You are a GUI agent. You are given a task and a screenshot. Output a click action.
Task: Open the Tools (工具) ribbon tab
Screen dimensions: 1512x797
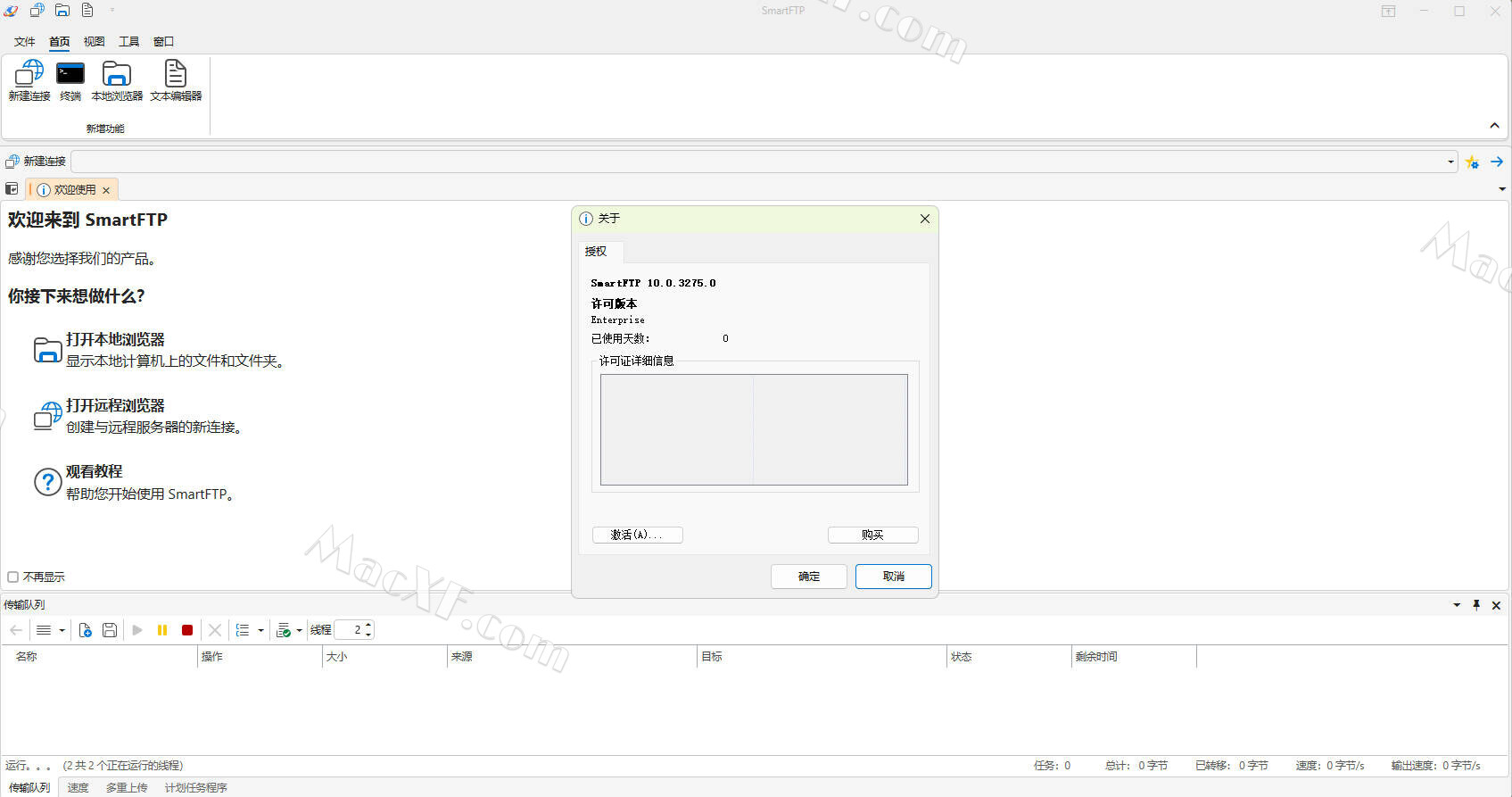point(129,42)
